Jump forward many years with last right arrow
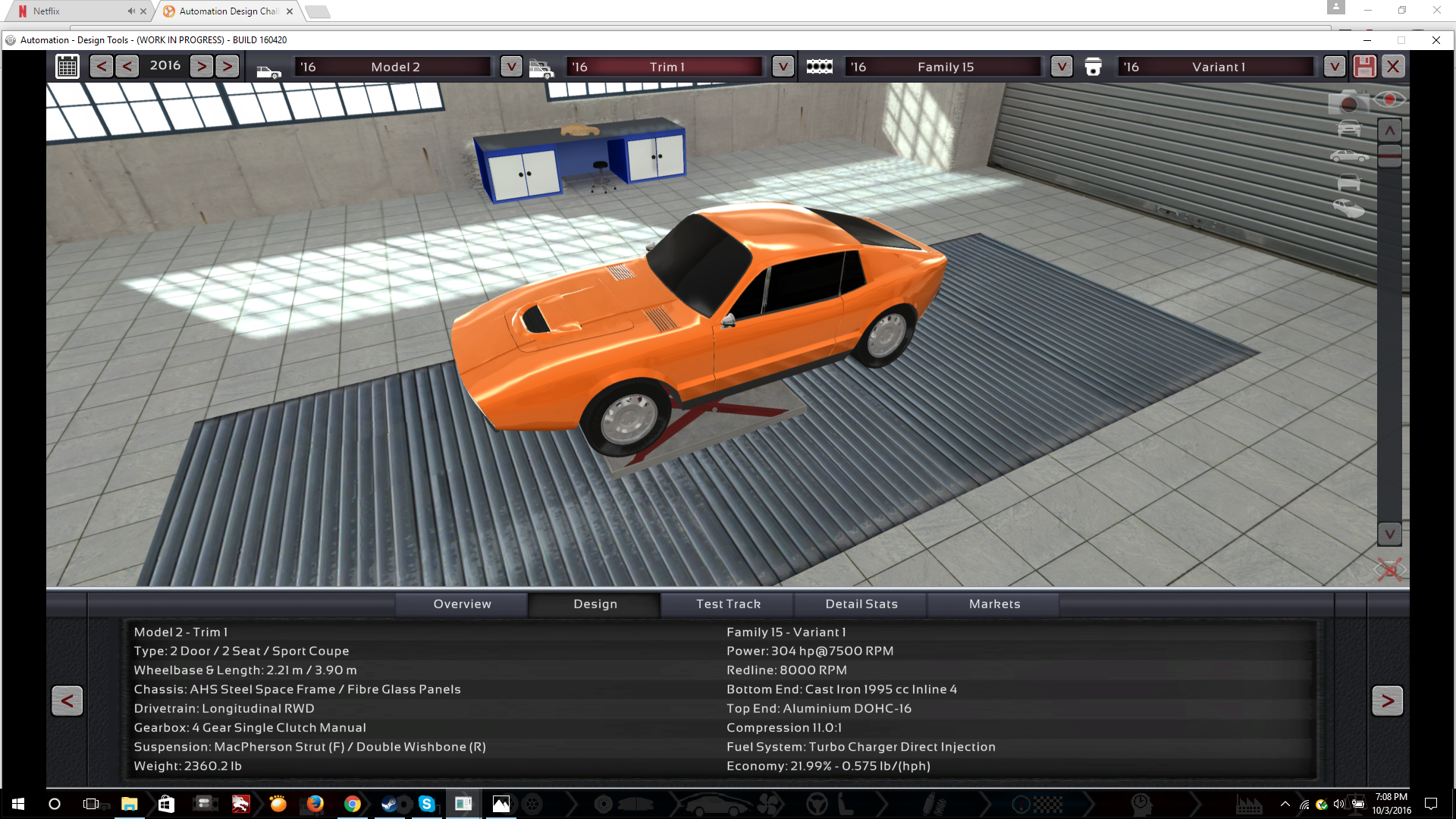 (x=227, y=67)
